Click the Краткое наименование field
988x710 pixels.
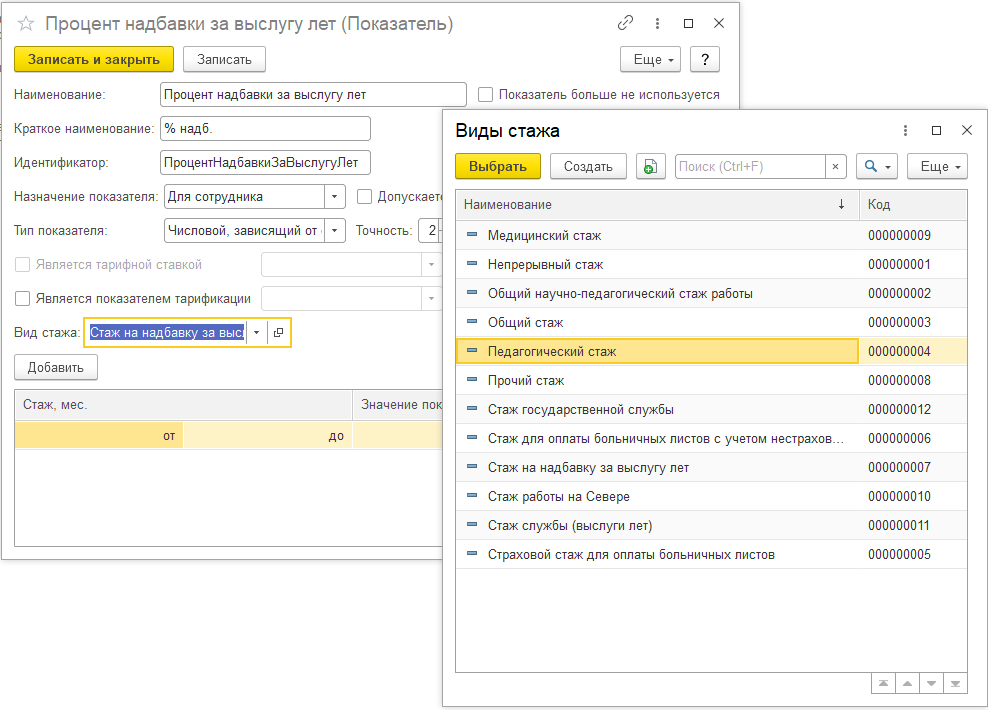(x=265, y=129)
